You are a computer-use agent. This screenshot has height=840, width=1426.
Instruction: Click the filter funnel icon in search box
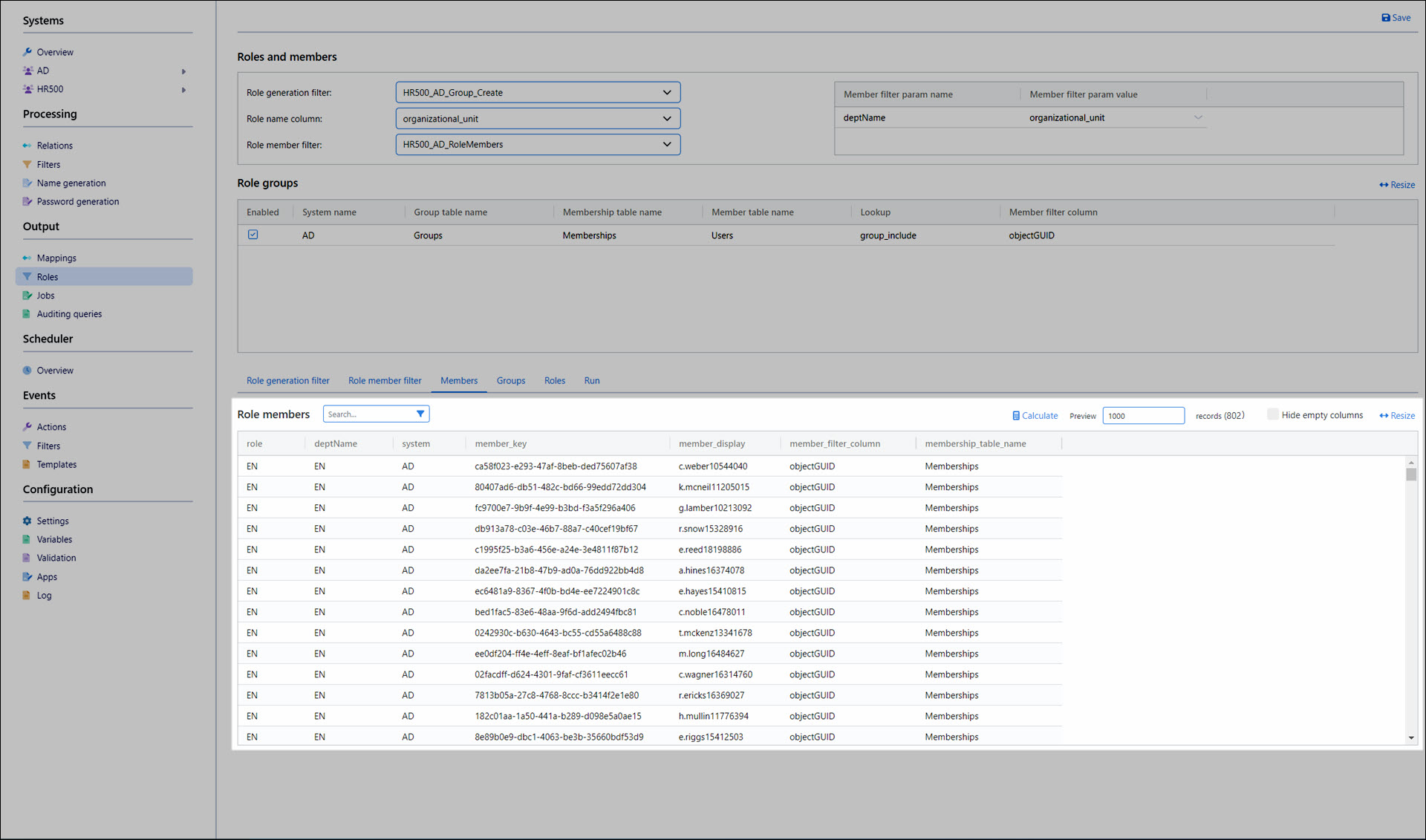[x=420, y=414]
